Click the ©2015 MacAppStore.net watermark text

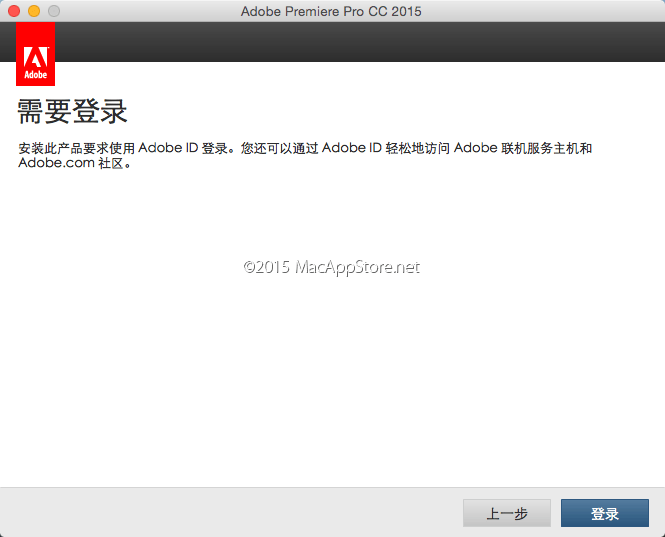click(331, 267)
